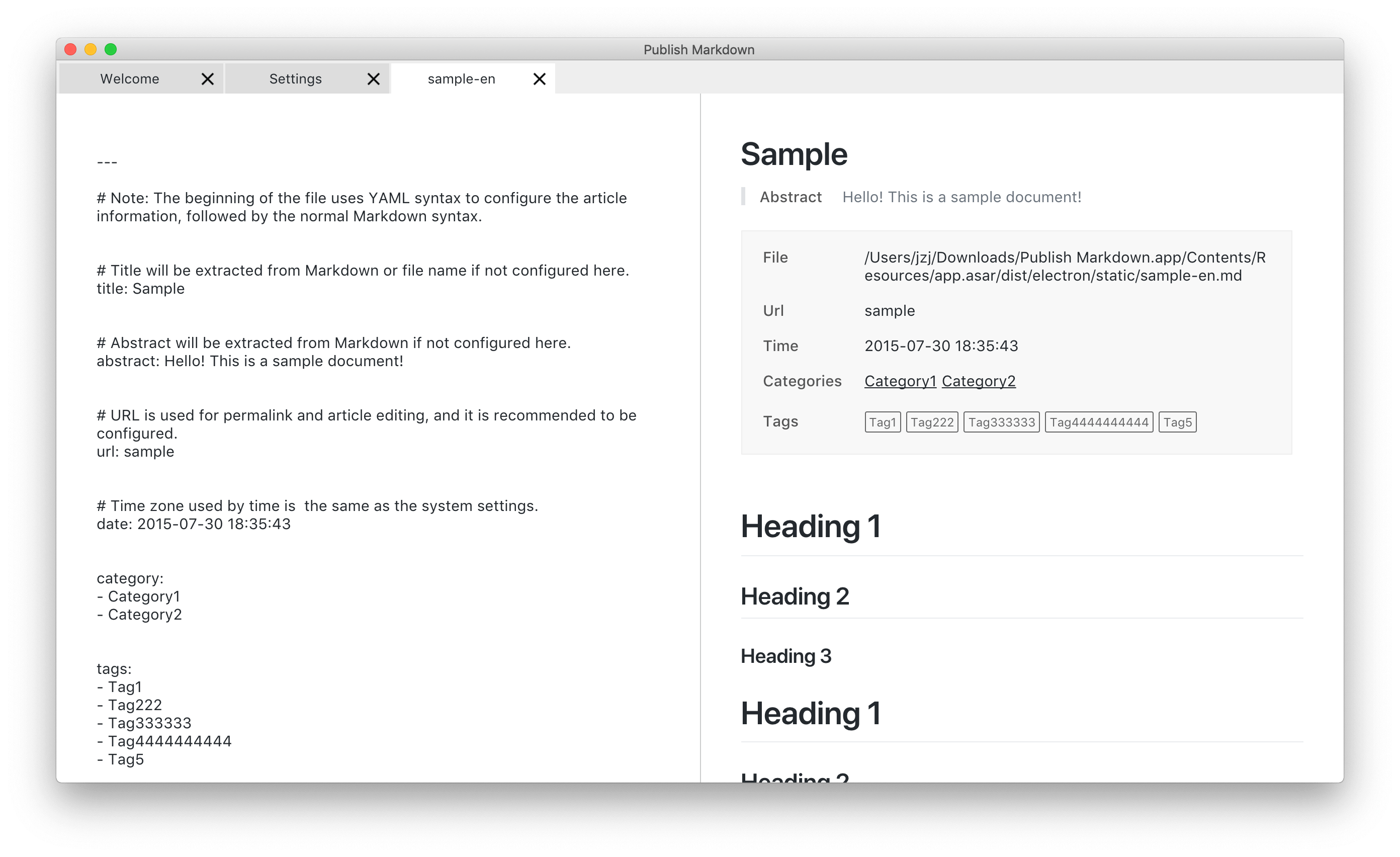This screenshot has width=1400, height=857.
Task: Click the 'date: 2015-07-30 18:35:43' editor line
Action: (194, 524)
